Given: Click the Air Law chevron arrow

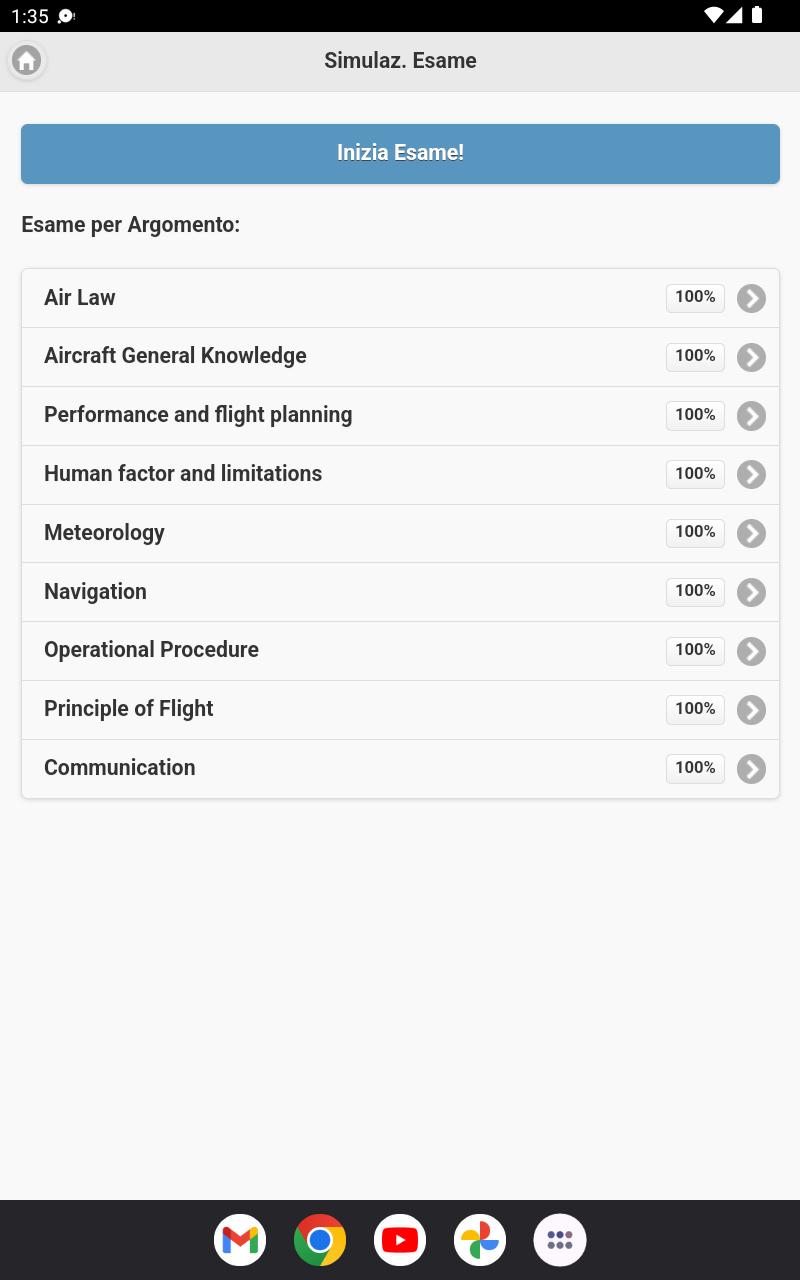Looking at the screenshot, I should (x=751, y=298).
